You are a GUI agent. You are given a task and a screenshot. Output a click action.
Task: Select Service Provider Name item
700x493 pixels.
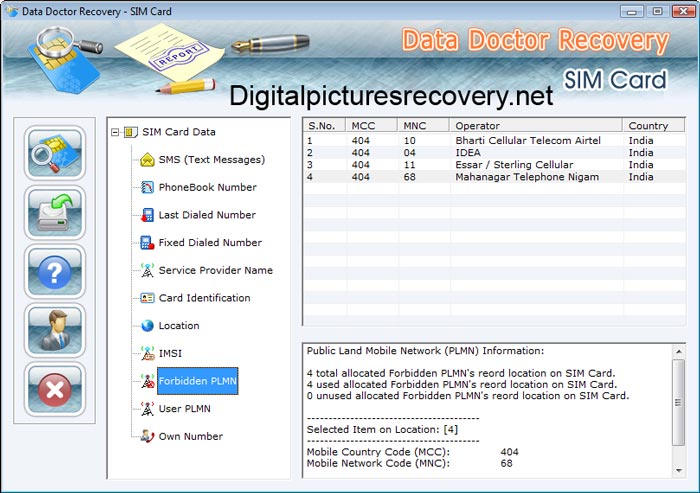pyautogui.click(x=216, y=270)
